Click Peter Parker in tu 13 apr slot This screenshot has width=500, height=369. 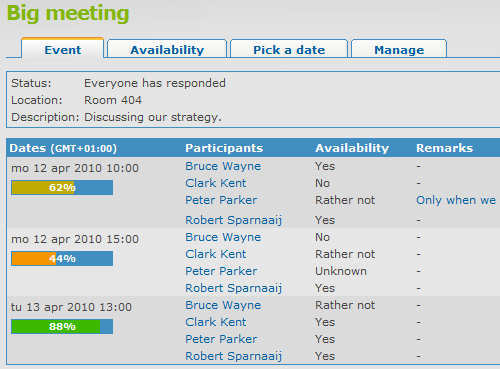pyautogui.click(x=221, y=339)
